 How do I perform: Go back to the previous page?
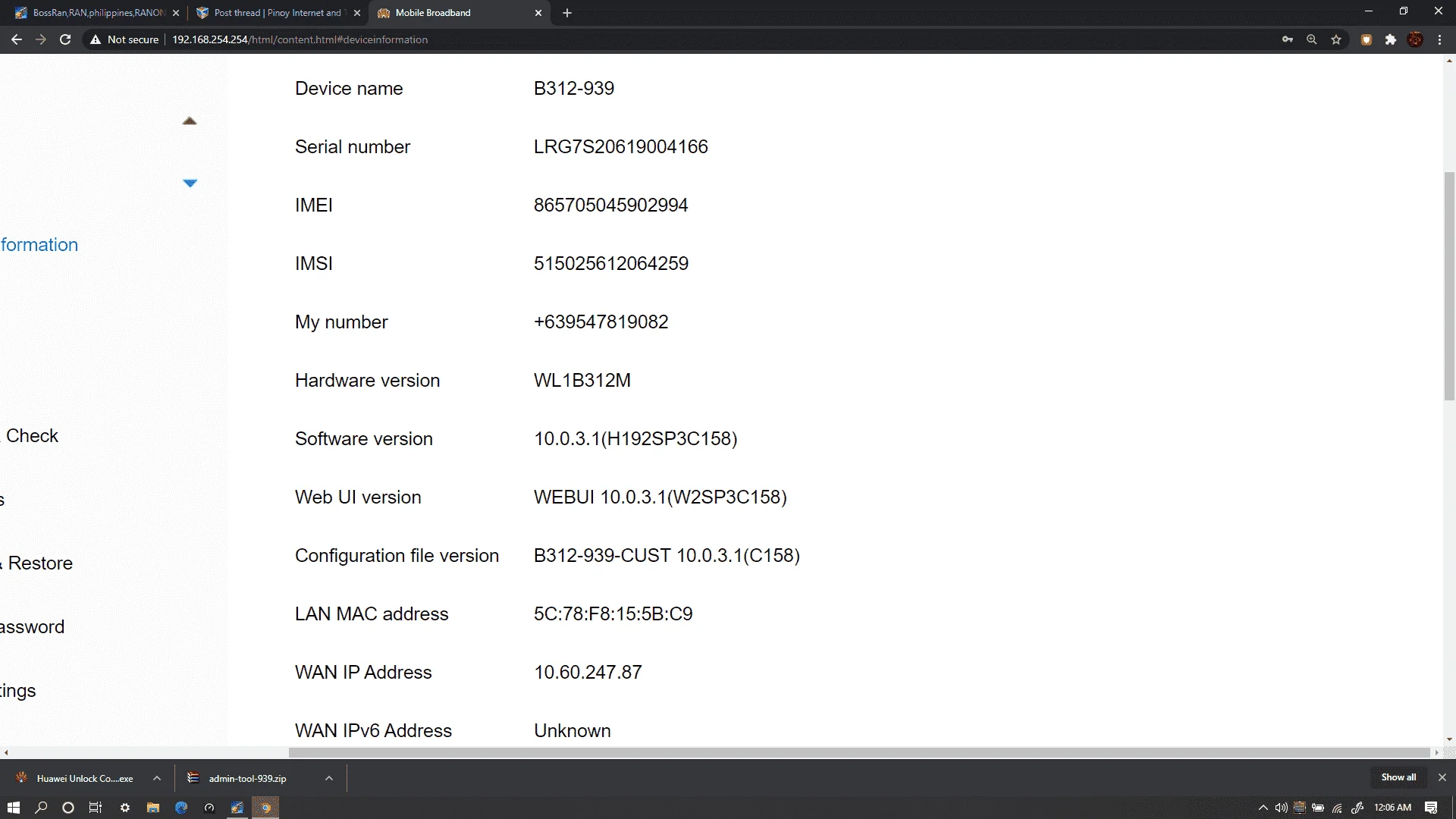[17, 39]
